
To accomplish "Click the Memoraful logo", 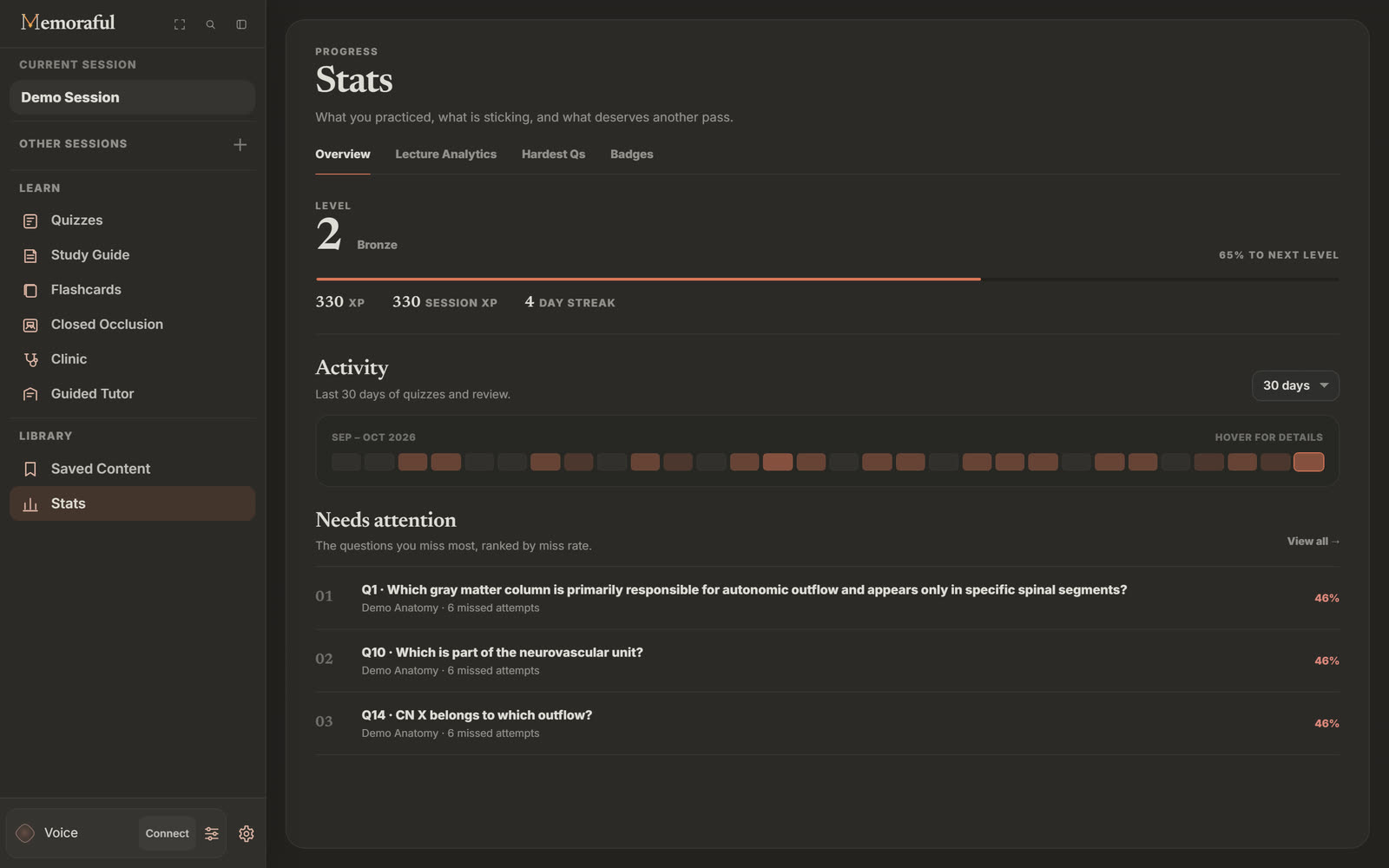I will pos(68,23).
